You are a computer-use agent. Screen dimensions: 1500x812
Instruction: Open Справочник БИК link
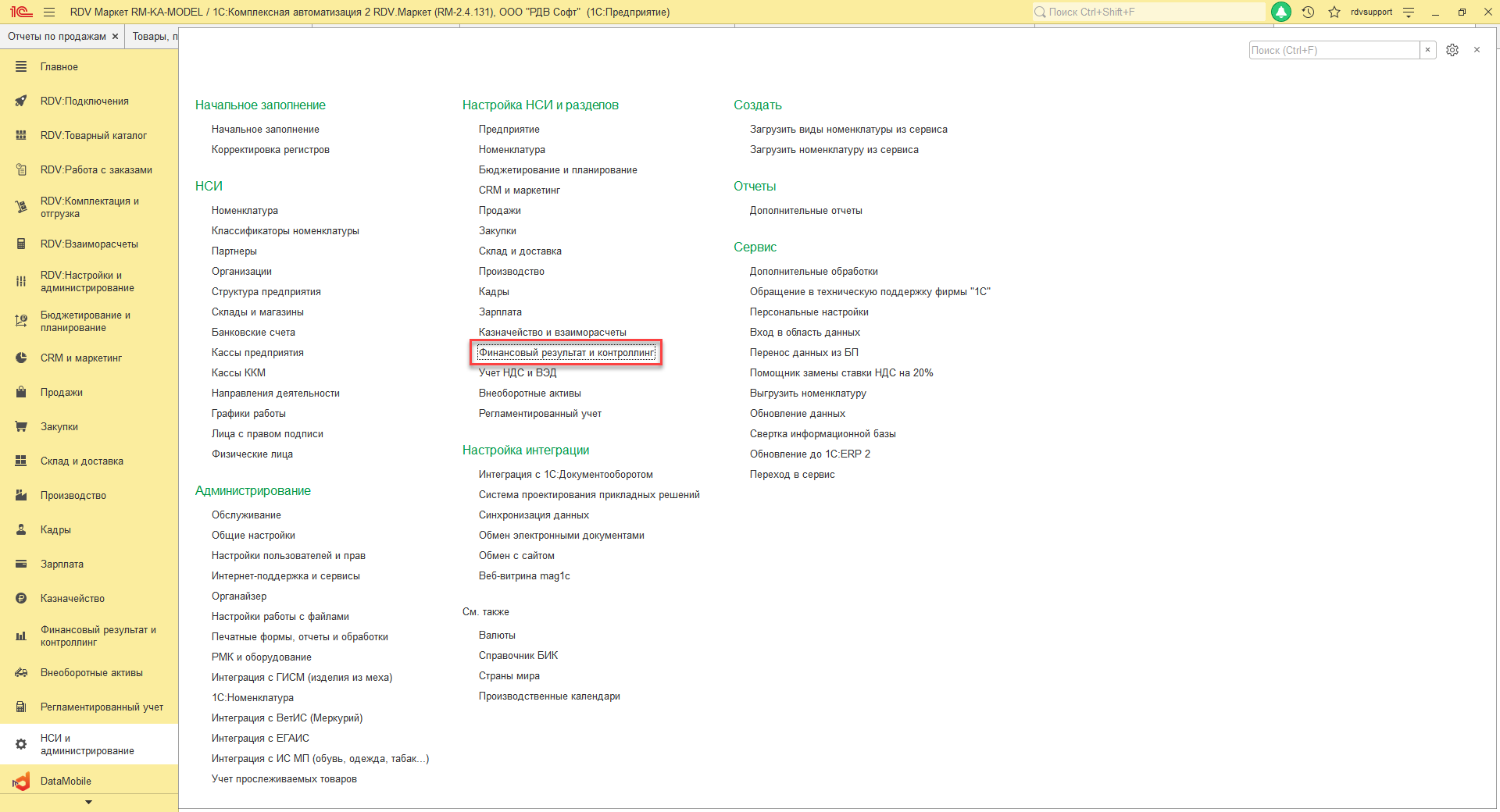[x=519, y=656]
